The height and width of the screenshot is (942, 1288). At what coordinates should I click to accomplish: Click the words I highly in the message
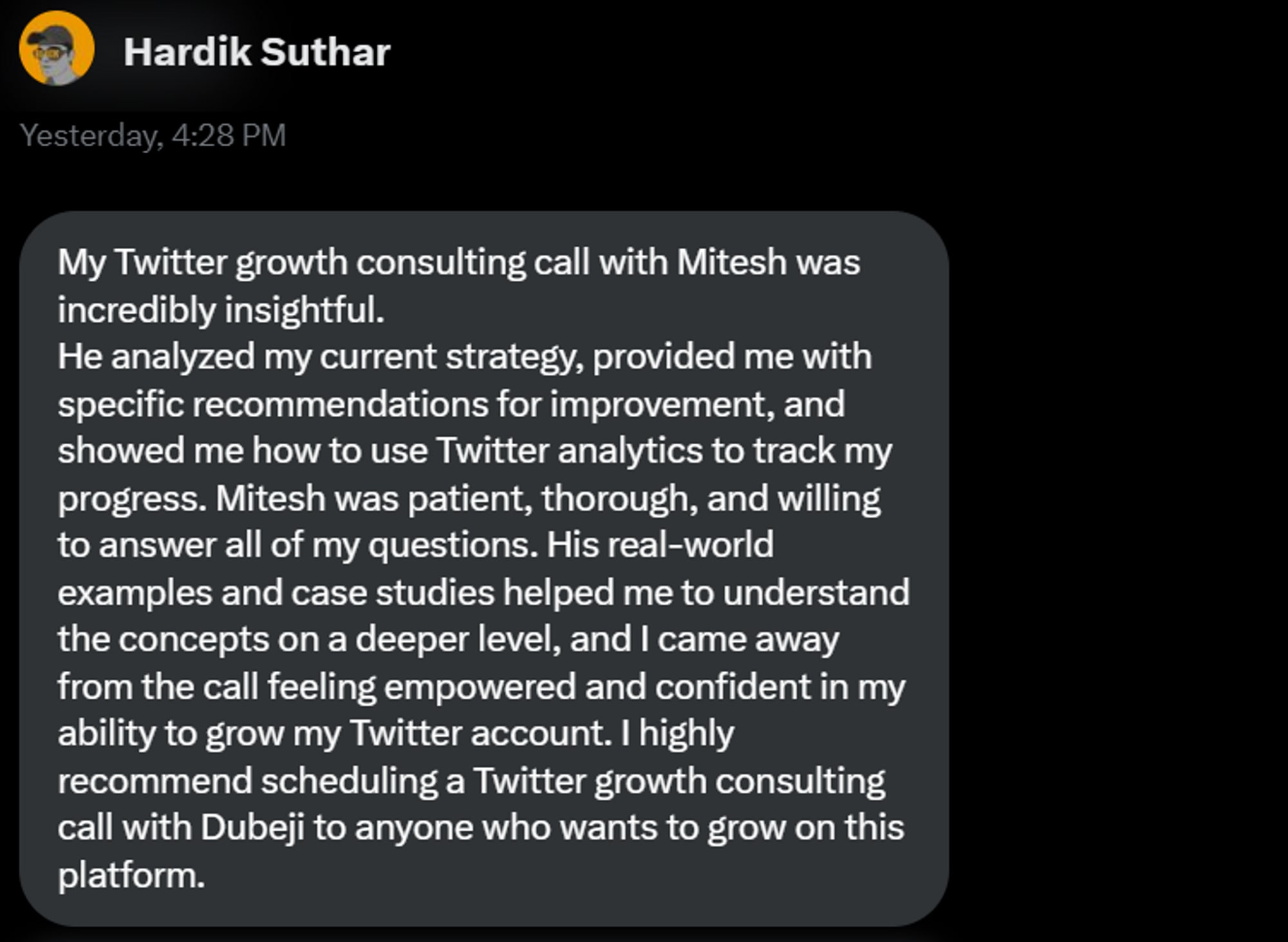click(677, 733)
